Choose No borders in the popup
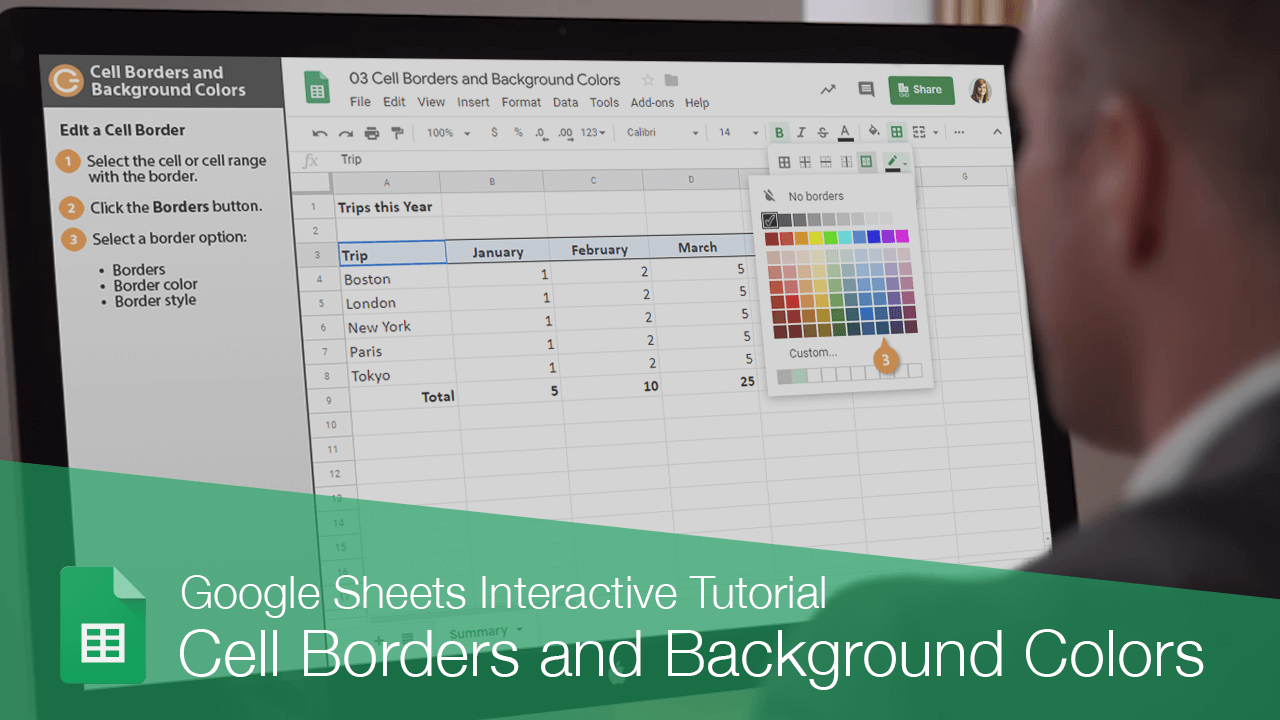Image resolution: width=1280 pixels, height=720 pixels. pos(818,196)
